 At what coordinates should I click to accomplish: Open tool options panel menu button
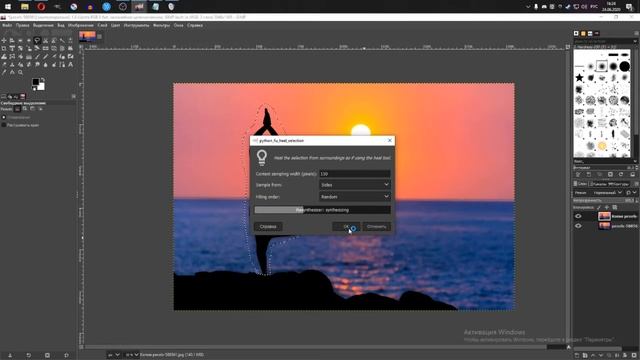tap(73, 96)
